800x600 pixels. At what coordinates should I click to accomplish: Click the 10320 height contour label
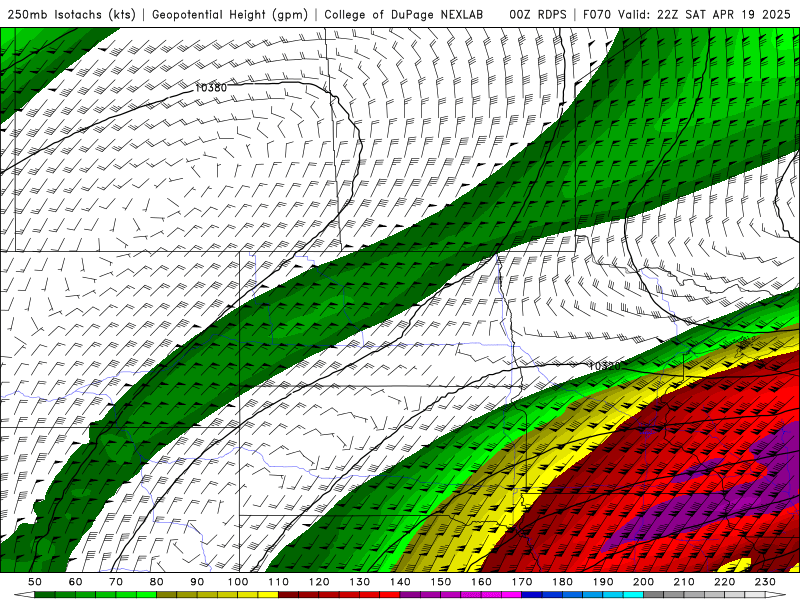605,366
